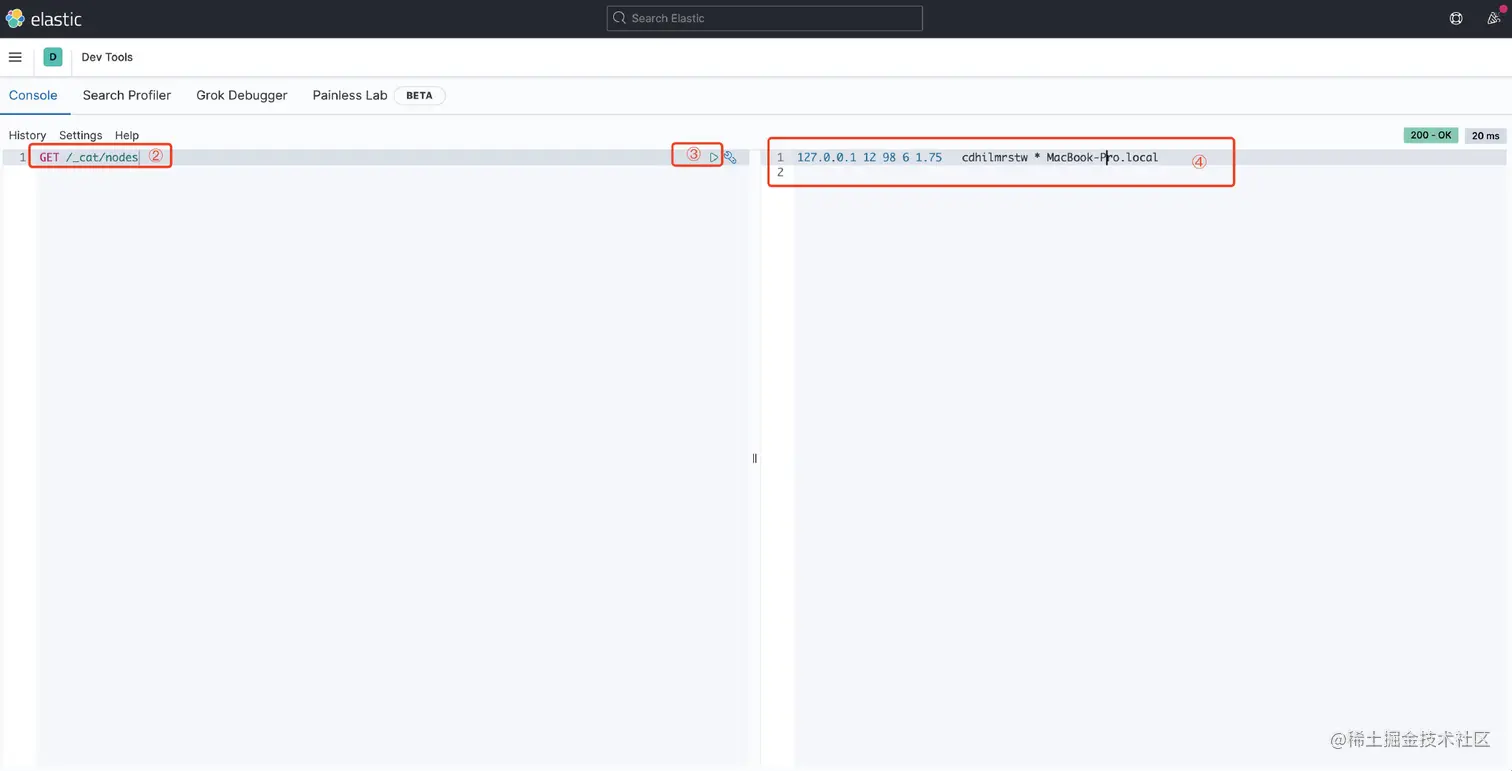The height and width of the screenshot is (771, 1512).
Task: Click the green D space avatar
Action: pyautogui.click(x=53, y=57)
